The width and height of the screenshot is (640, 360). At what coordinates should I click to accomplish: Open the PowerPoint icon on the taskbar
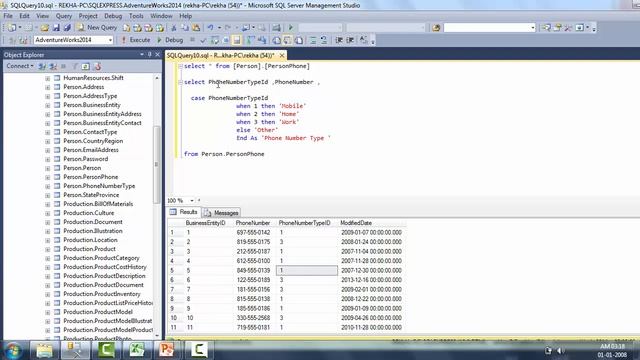(x=167, y=350)
